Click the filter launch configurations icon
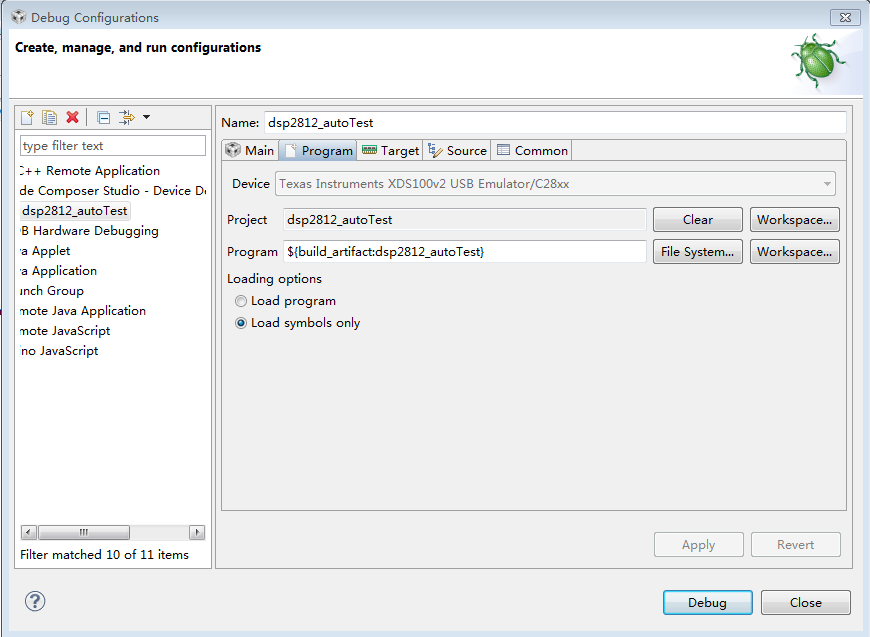This screenshot has width=870, height=637. pyautogui.click(x=126, y=118)
